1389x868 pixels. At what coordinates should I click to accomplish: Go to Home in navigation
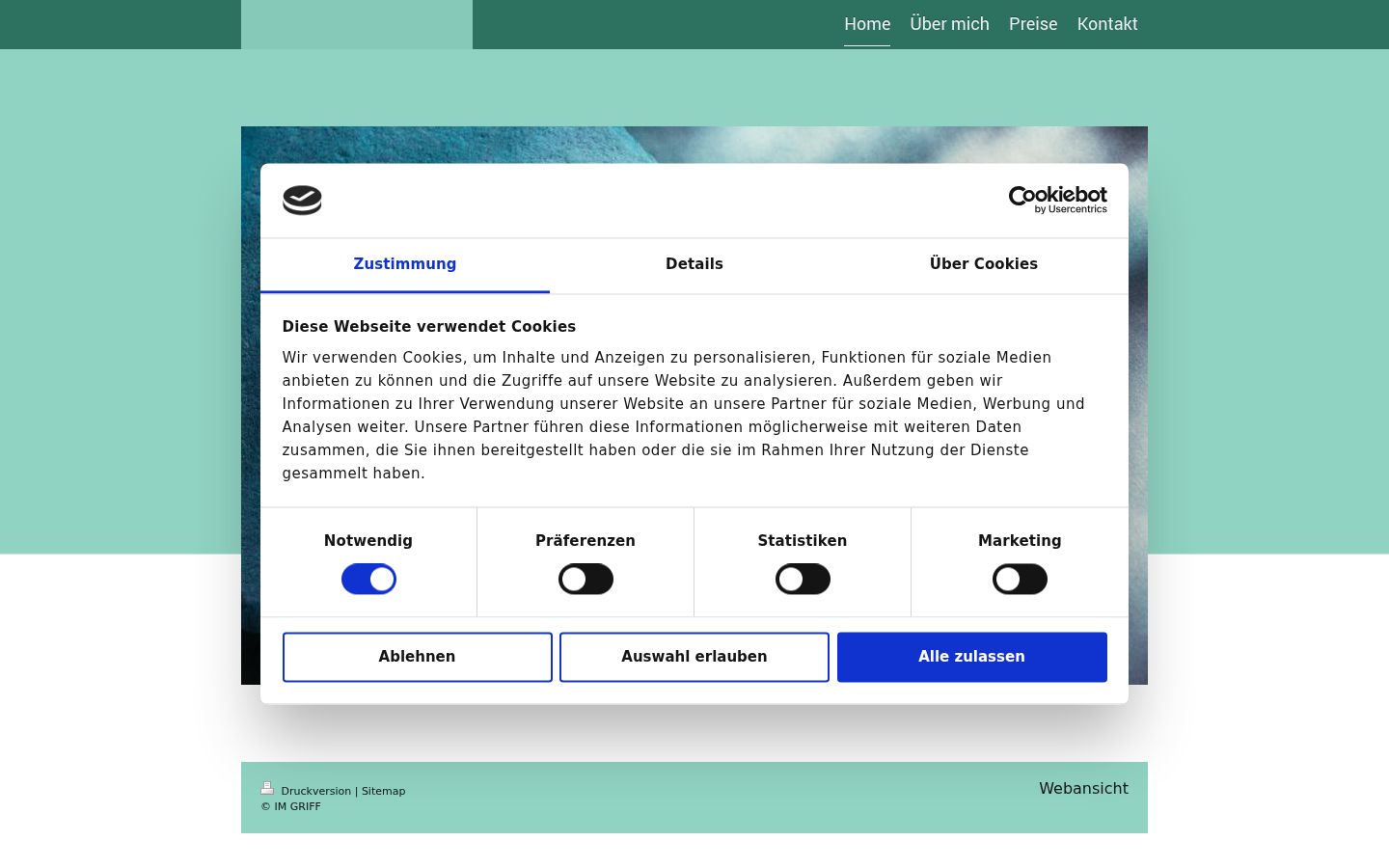(x=867, y=24)
